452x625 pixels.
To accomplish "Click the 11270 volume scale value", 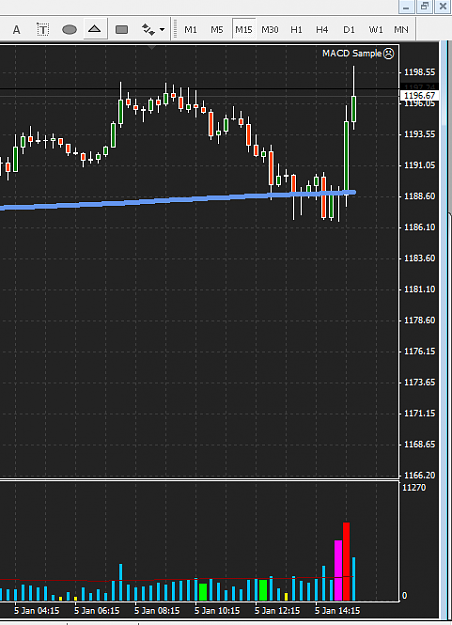I will click(414, 488).
